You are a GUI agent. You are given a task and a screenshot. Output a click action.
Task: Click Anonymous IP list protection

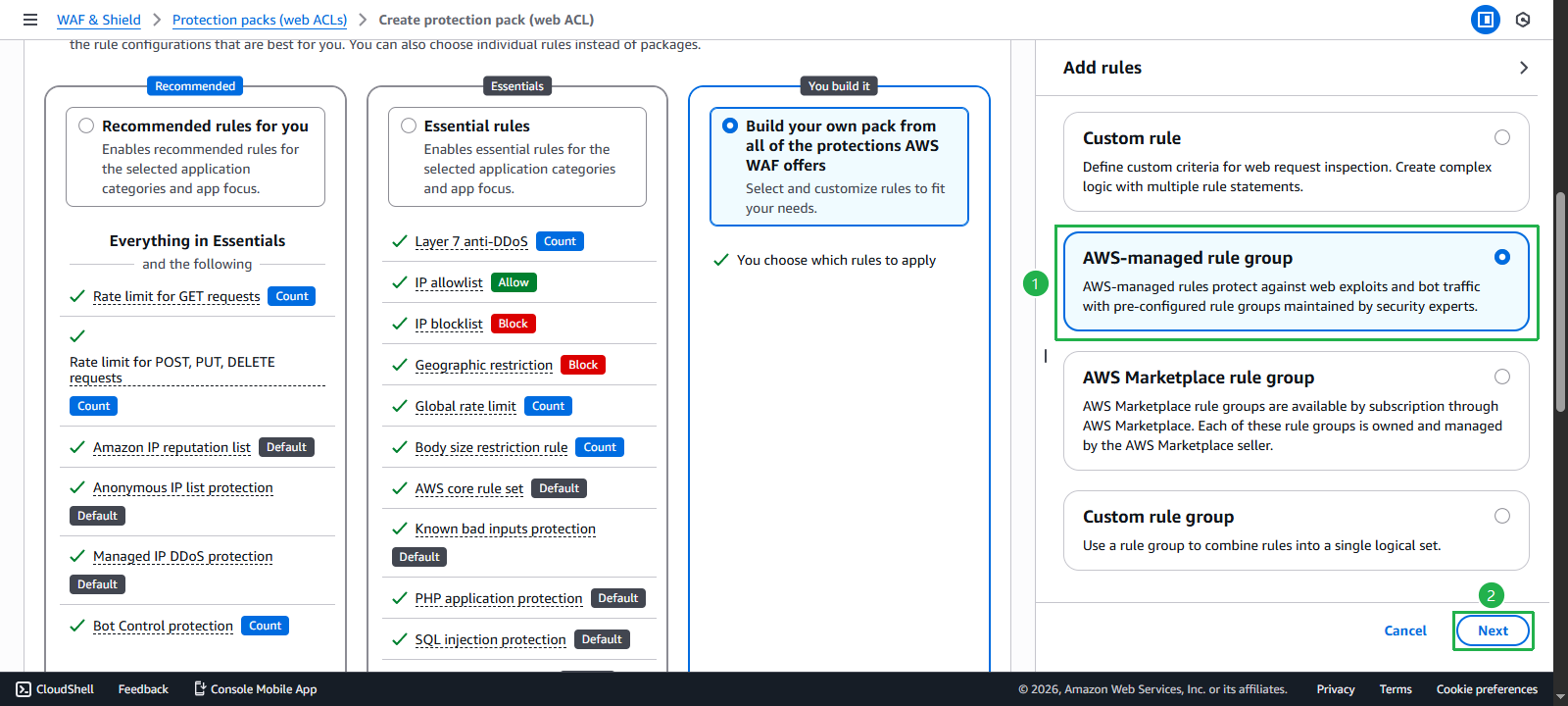[x=183, y=487]
